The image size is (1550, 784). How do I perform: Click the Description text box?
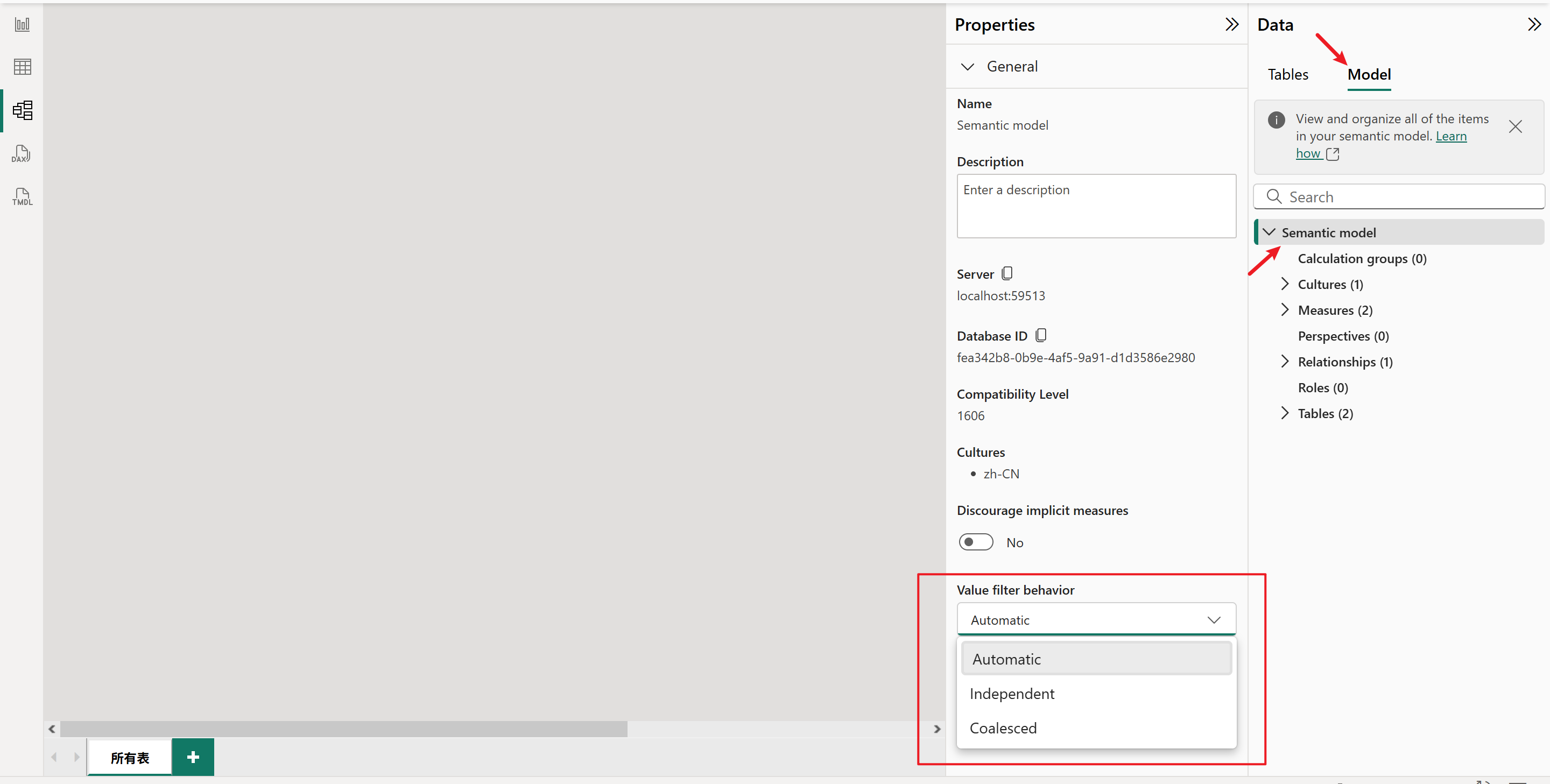click(x=1096, y=207)
